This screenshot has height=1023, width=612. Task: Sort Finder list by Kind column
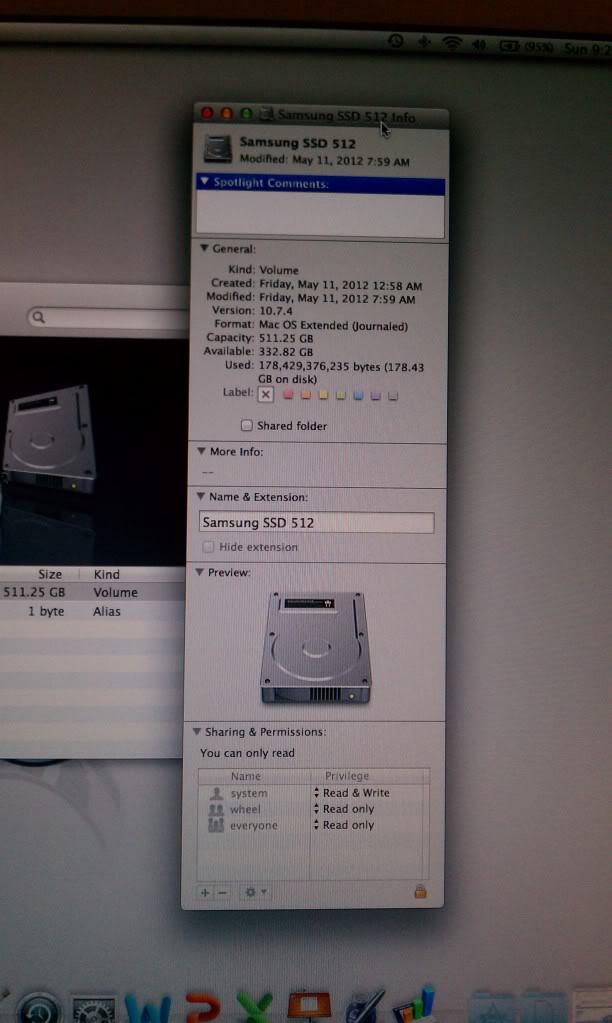pyautogui.click(x=106, y=574)
